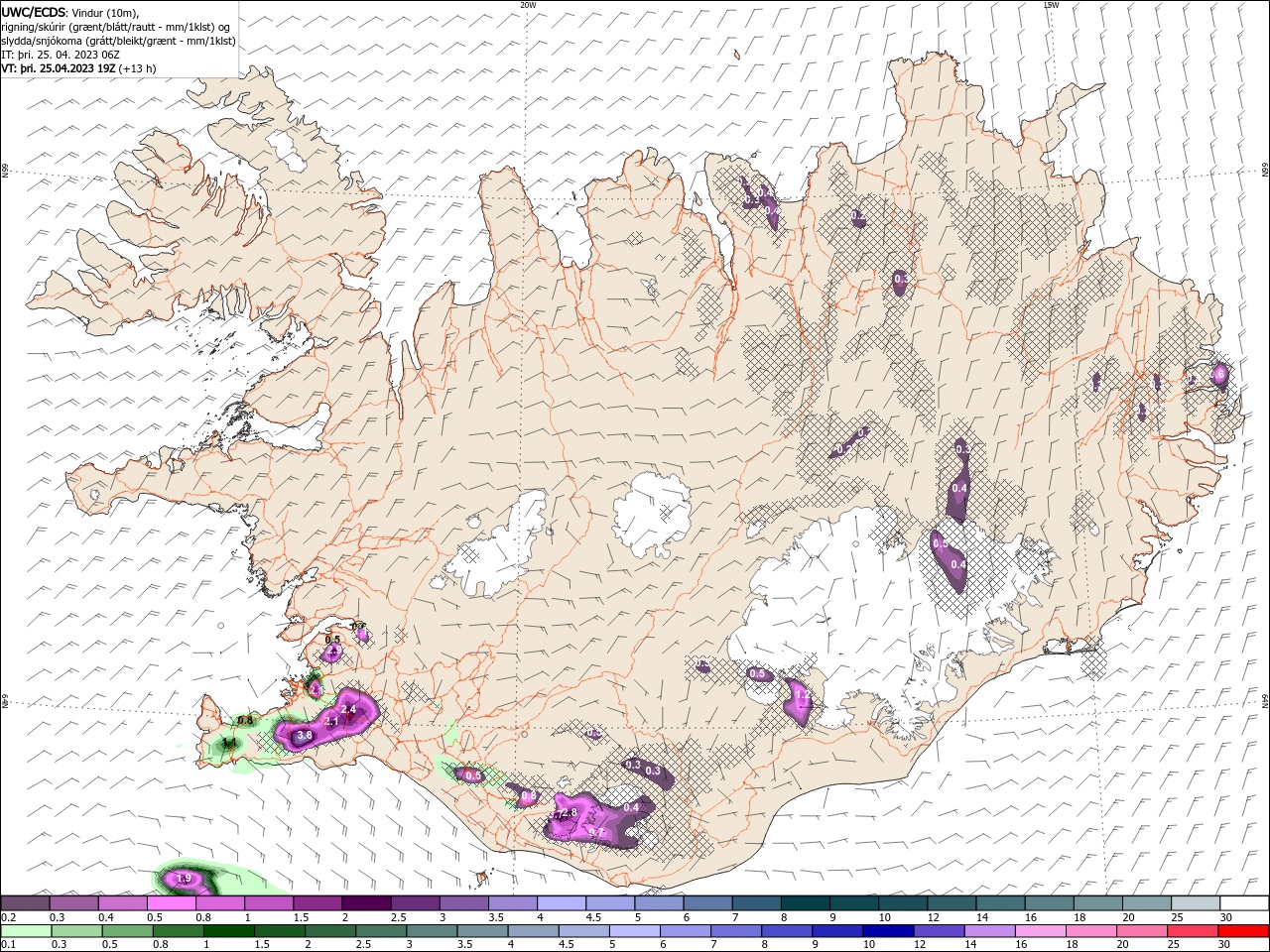This screenshot has width=1270, height=952.
Task: Click the top-row legend swatch labeled 0.2
Action: pyautogui.click(x=26, y=903)
